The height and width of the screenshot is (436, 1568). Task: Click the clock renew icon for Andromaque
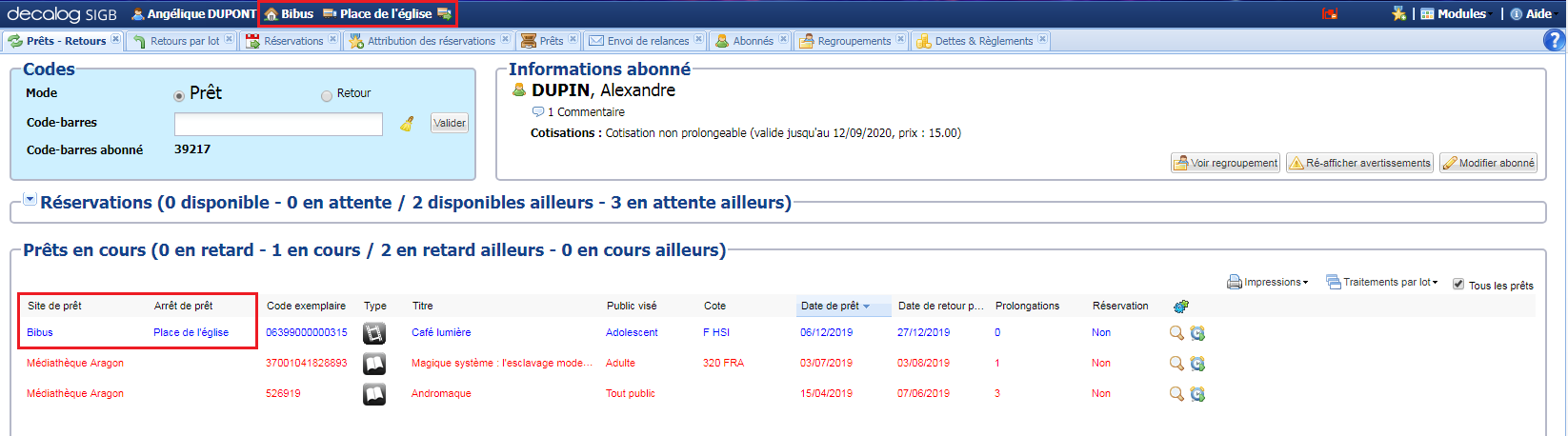click(x=1197, y=393)
